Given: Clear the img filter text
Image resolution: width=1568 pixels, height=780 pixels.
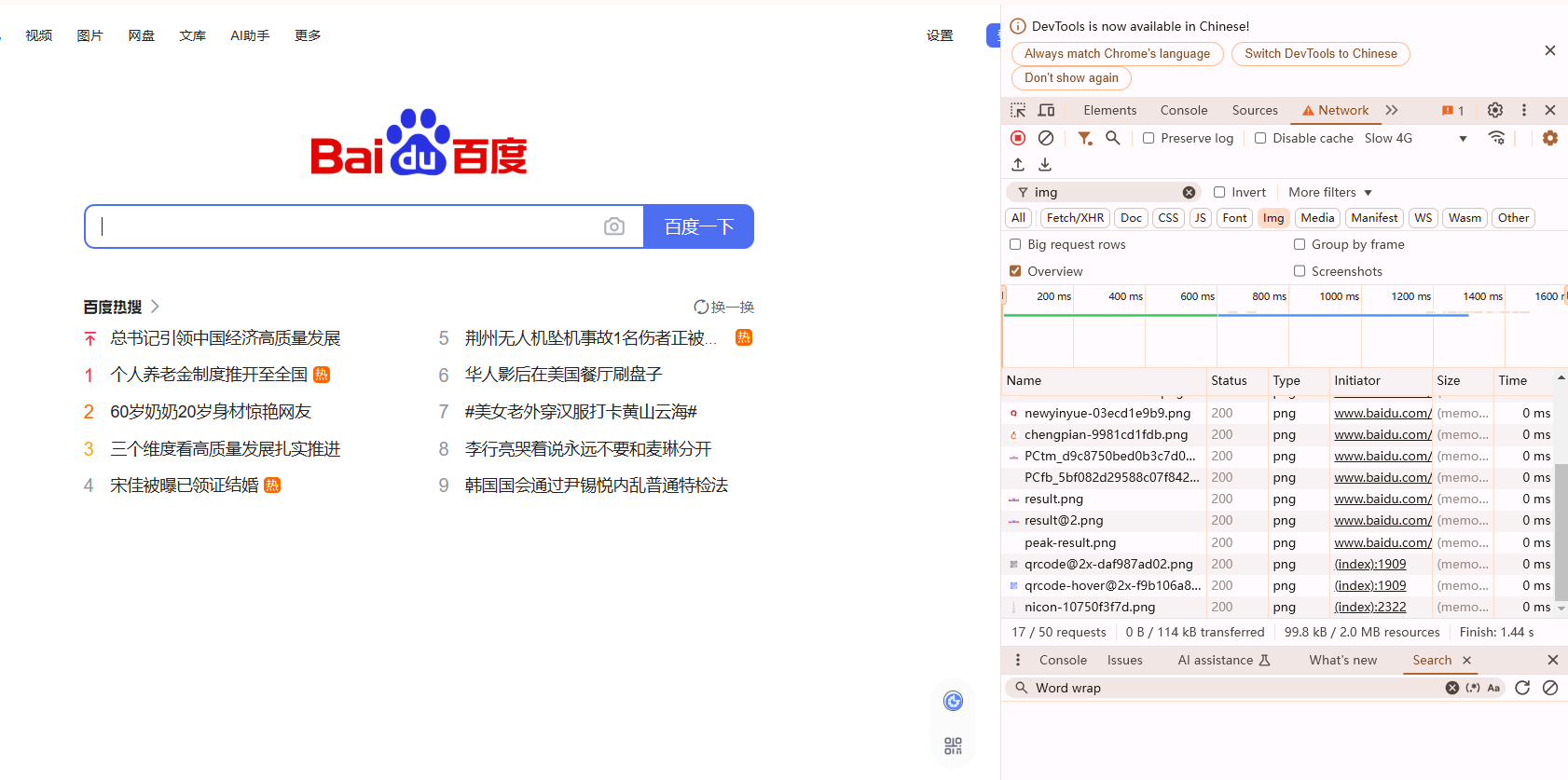Looking at the screenshot, I should click(1189, 192).
